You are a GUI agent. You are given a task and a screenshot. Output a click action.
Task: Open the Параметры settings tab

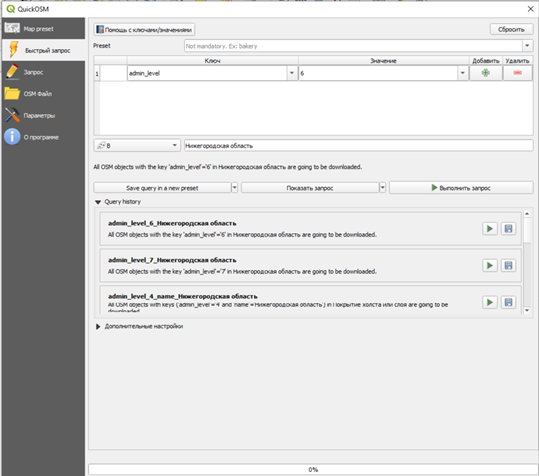(x=43, y=115)
